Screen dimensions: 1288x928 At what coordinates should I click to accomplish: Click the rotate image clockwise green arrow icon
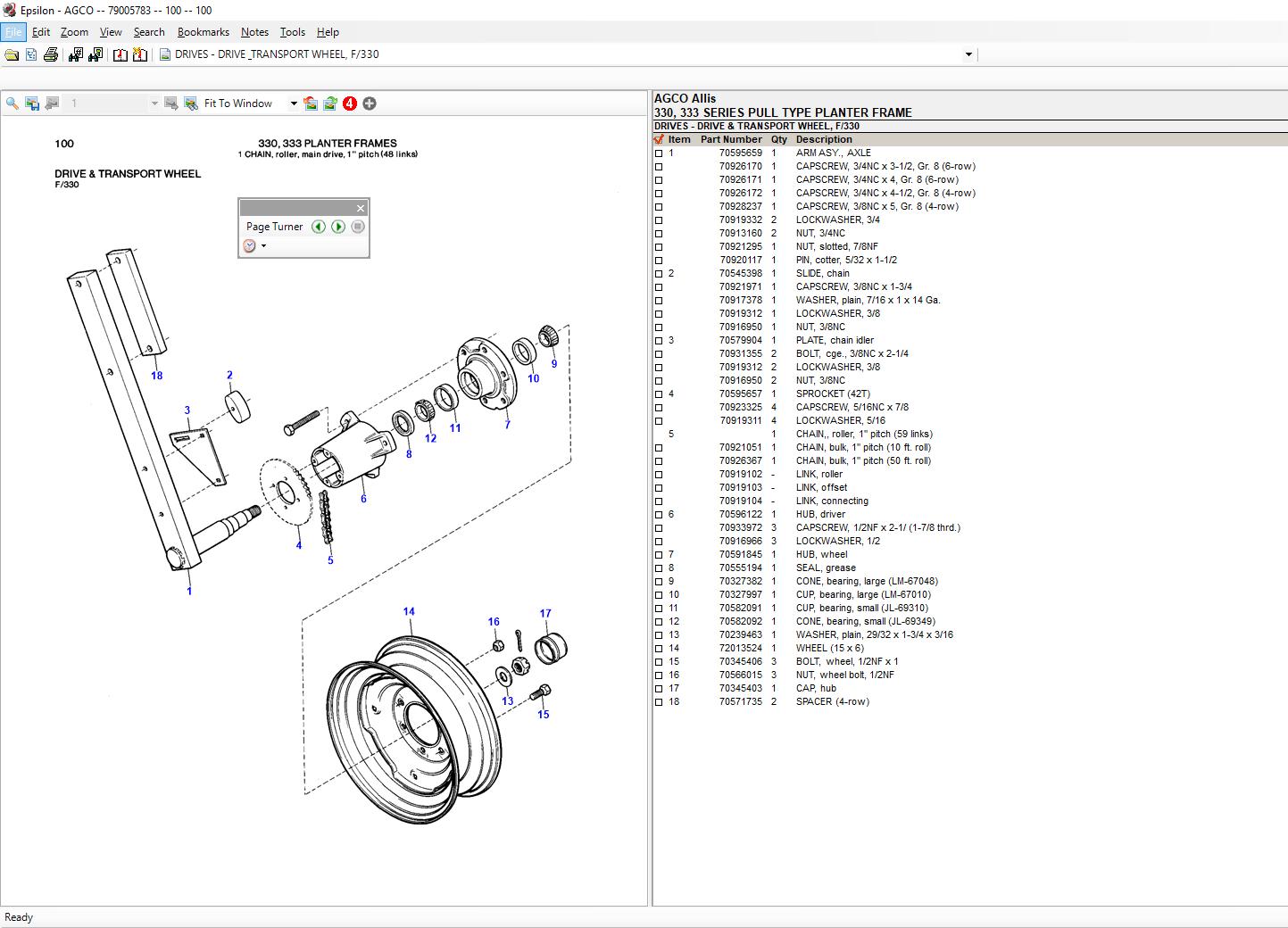click(330, 104)
